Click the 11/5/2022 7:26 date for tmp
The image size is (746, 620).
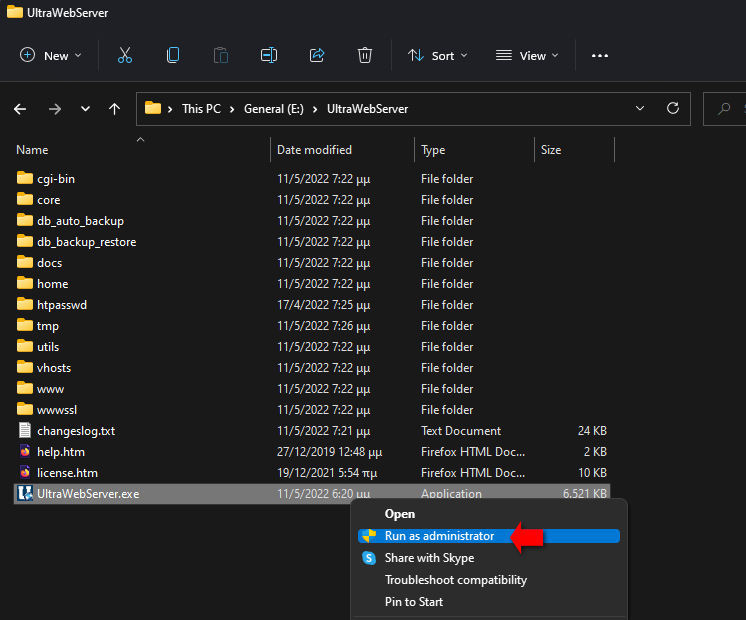point(324,326)
